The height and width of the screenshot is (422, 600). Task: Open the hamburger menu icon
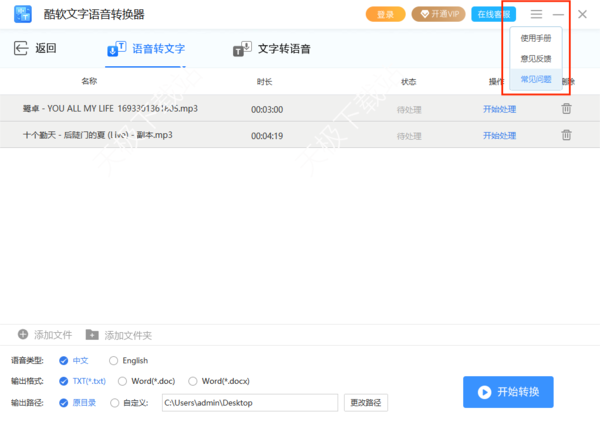tap(537, 14)
